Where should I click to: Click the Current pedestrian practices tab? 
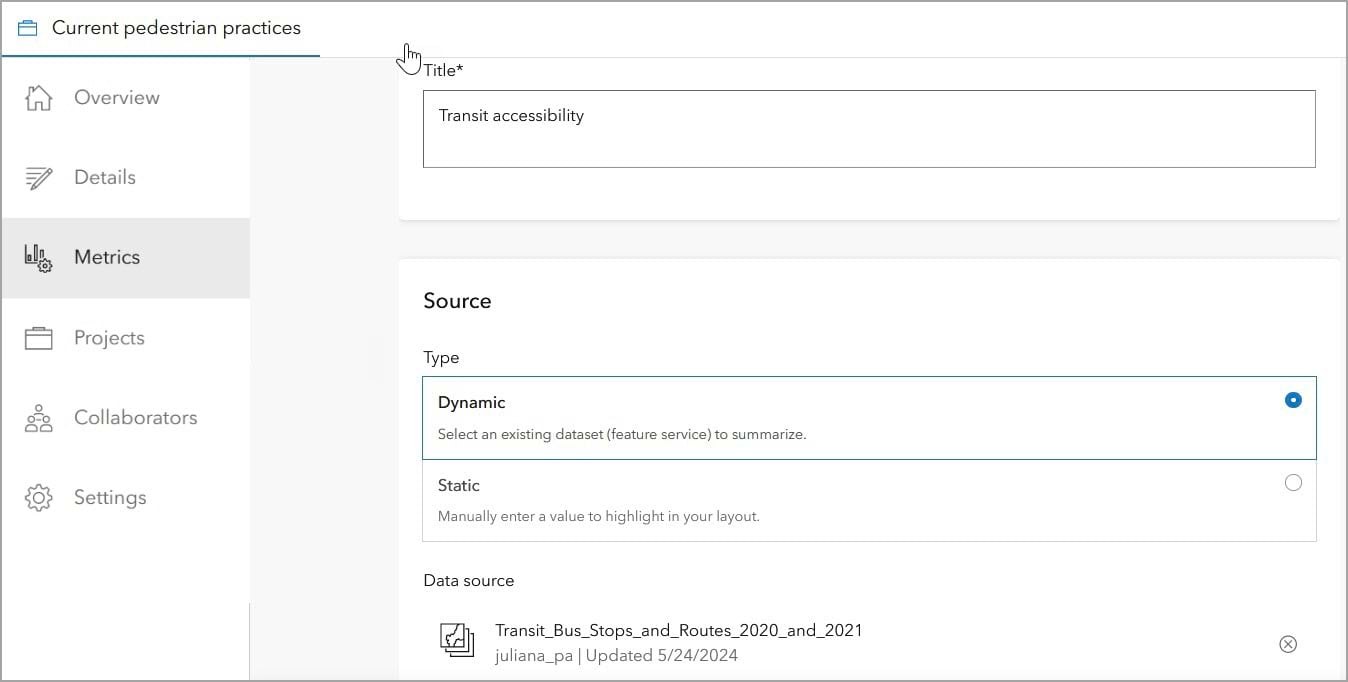175,28
